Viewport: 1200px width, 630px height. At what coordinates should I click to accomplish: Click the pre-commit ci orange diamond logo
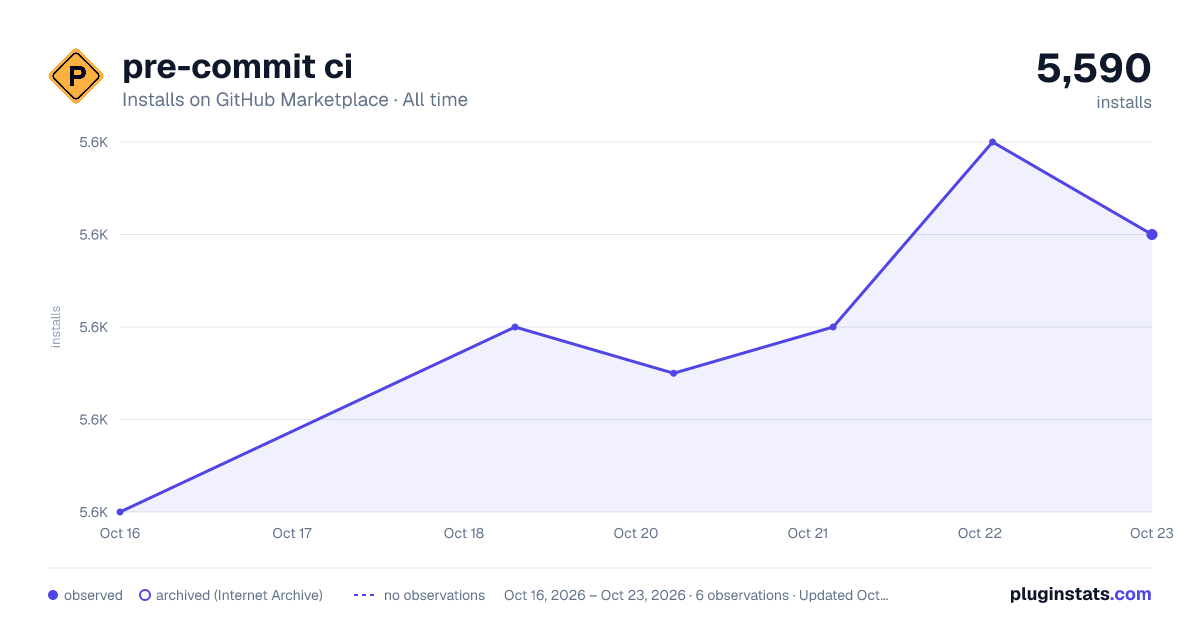click(76, 76)
